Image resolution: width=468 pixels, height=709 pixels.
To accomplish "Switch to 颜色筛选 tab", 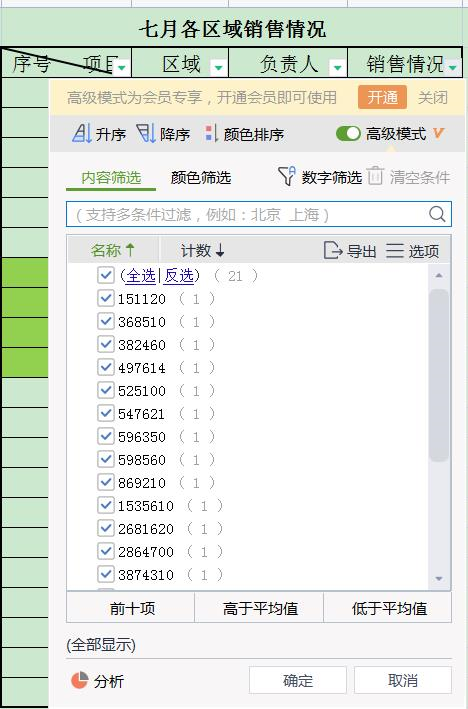I will coord(201,178).
